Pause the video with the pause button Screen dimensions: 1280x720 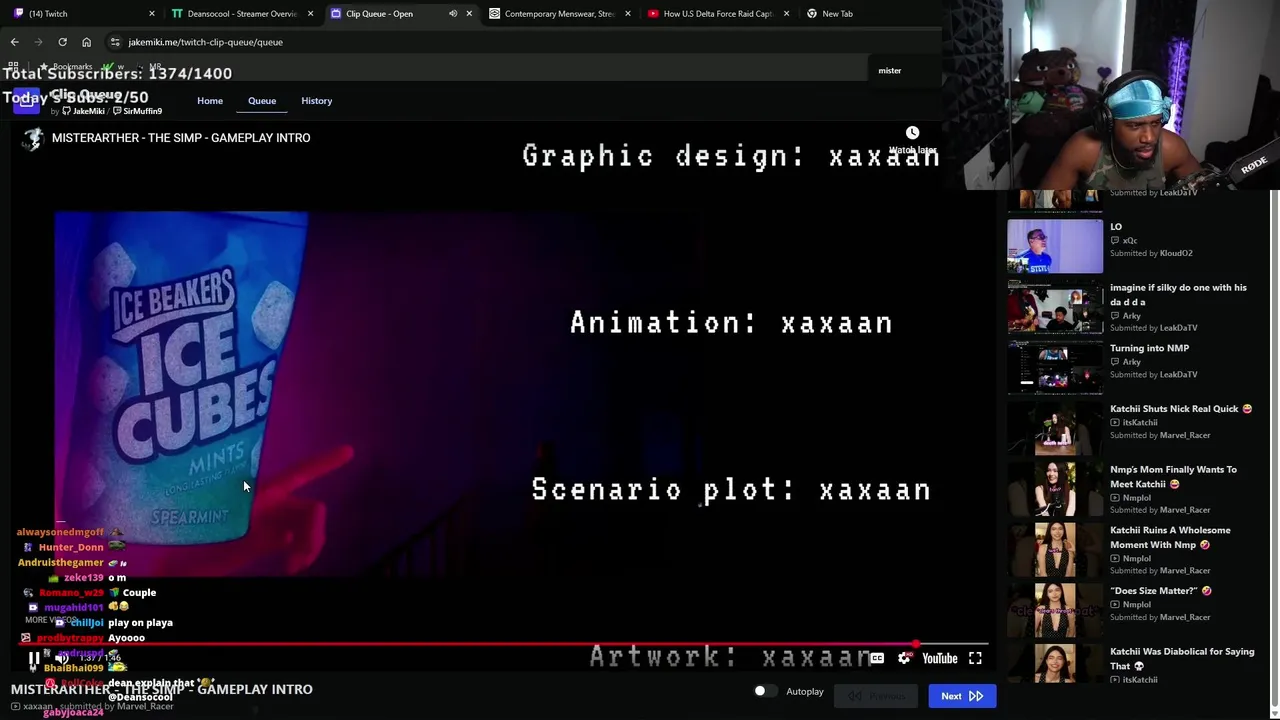pyautogui.click(x=34, y=659)
